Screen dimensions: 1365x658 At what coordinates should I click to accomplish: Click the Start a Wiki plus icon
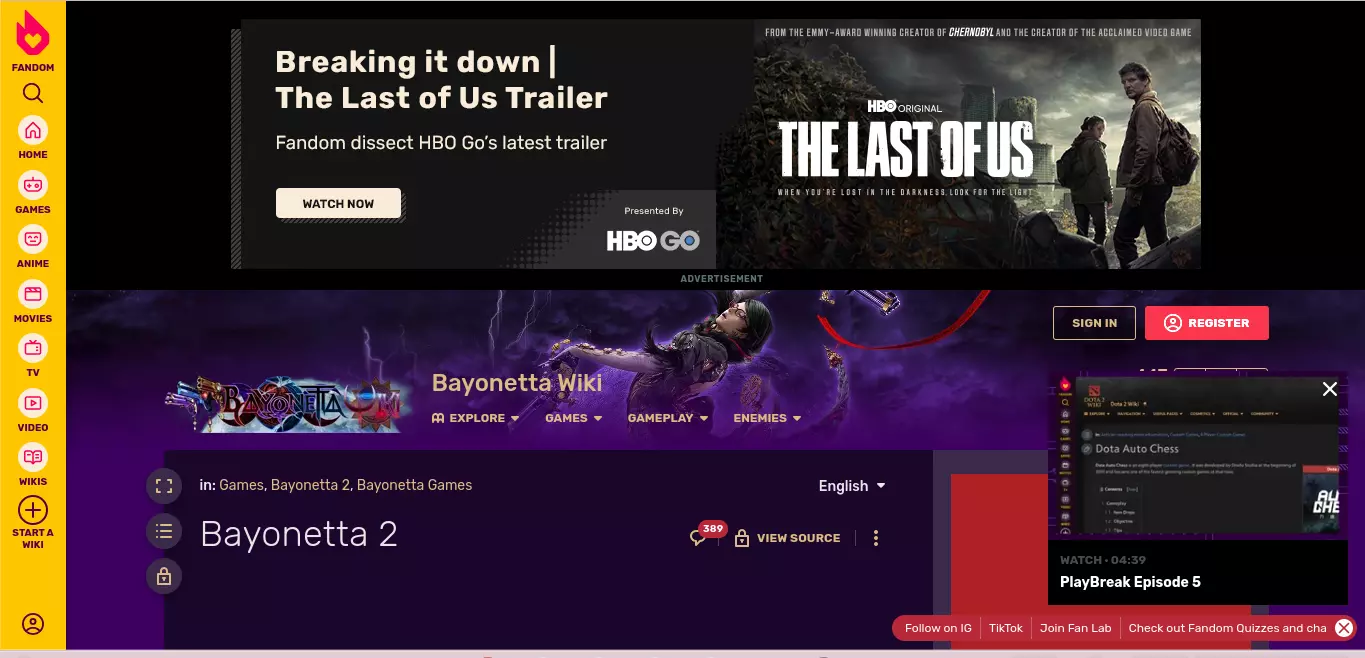coord(33,510)
